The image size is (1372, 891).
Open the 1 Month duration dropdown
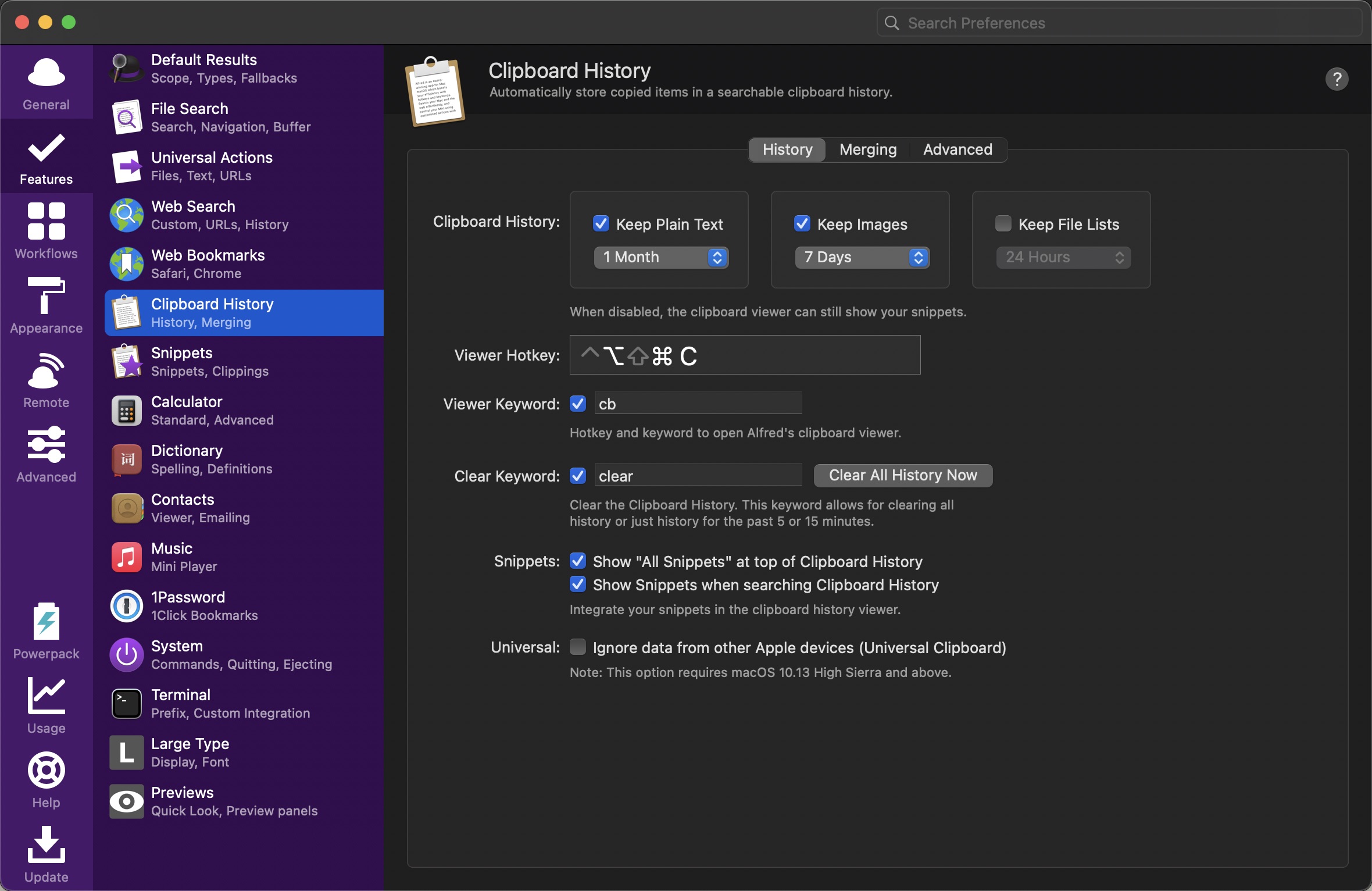661,258
